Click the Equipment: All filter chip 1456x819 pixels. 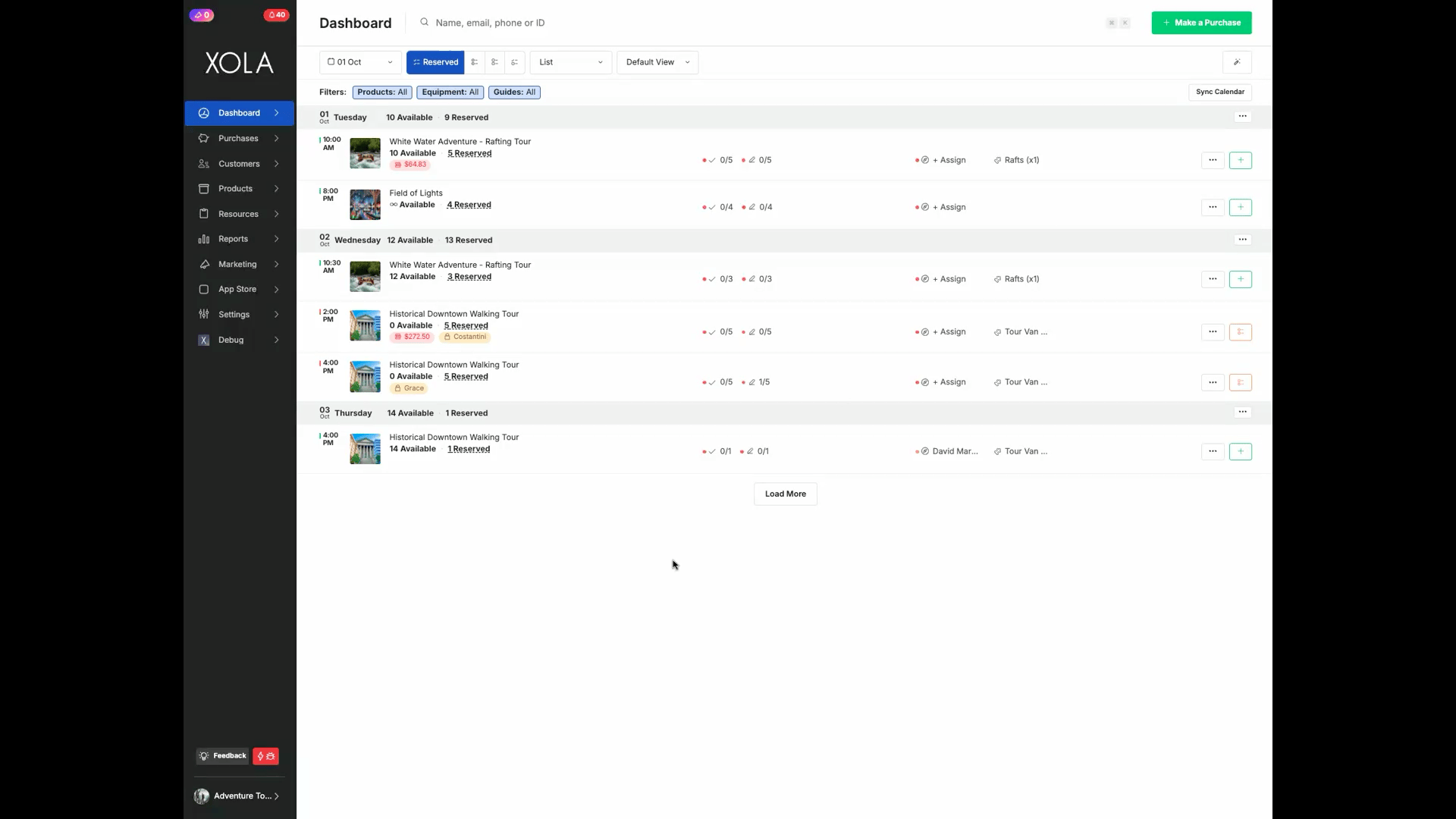tap(450, 93)
